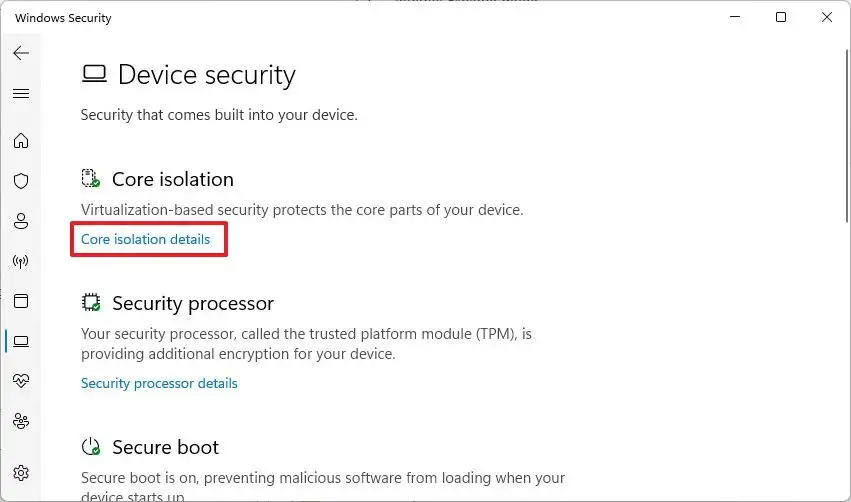Click the Core isolation section icon

coord(91,179)
